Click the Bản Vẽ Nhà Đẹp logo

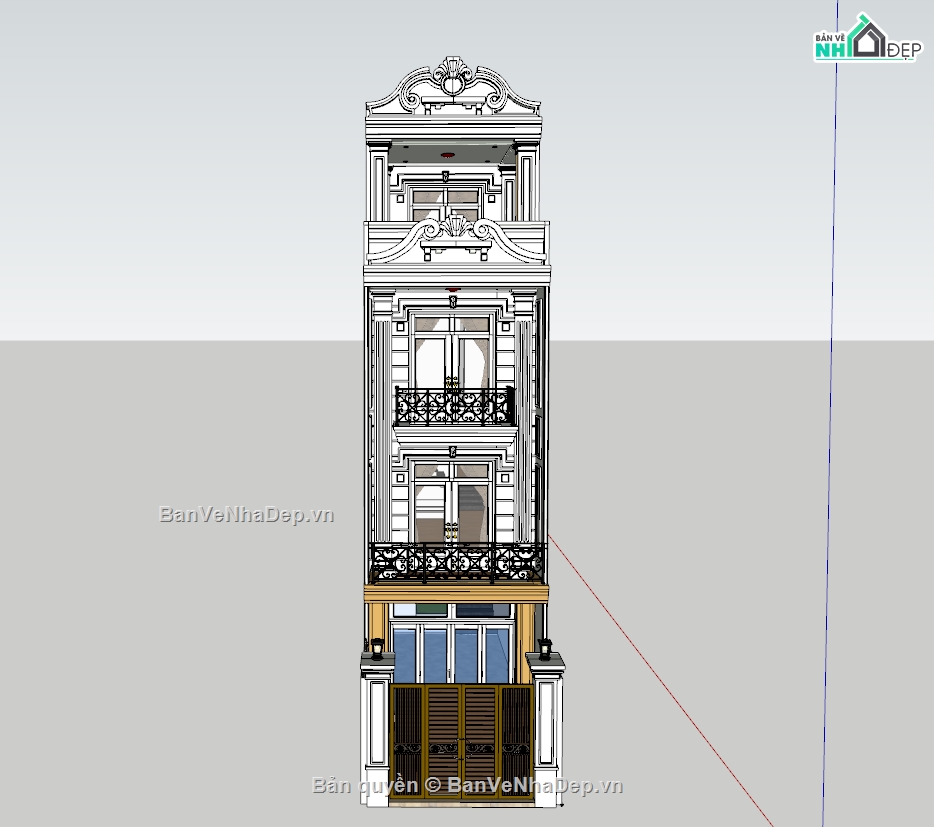tap(864, 40)
